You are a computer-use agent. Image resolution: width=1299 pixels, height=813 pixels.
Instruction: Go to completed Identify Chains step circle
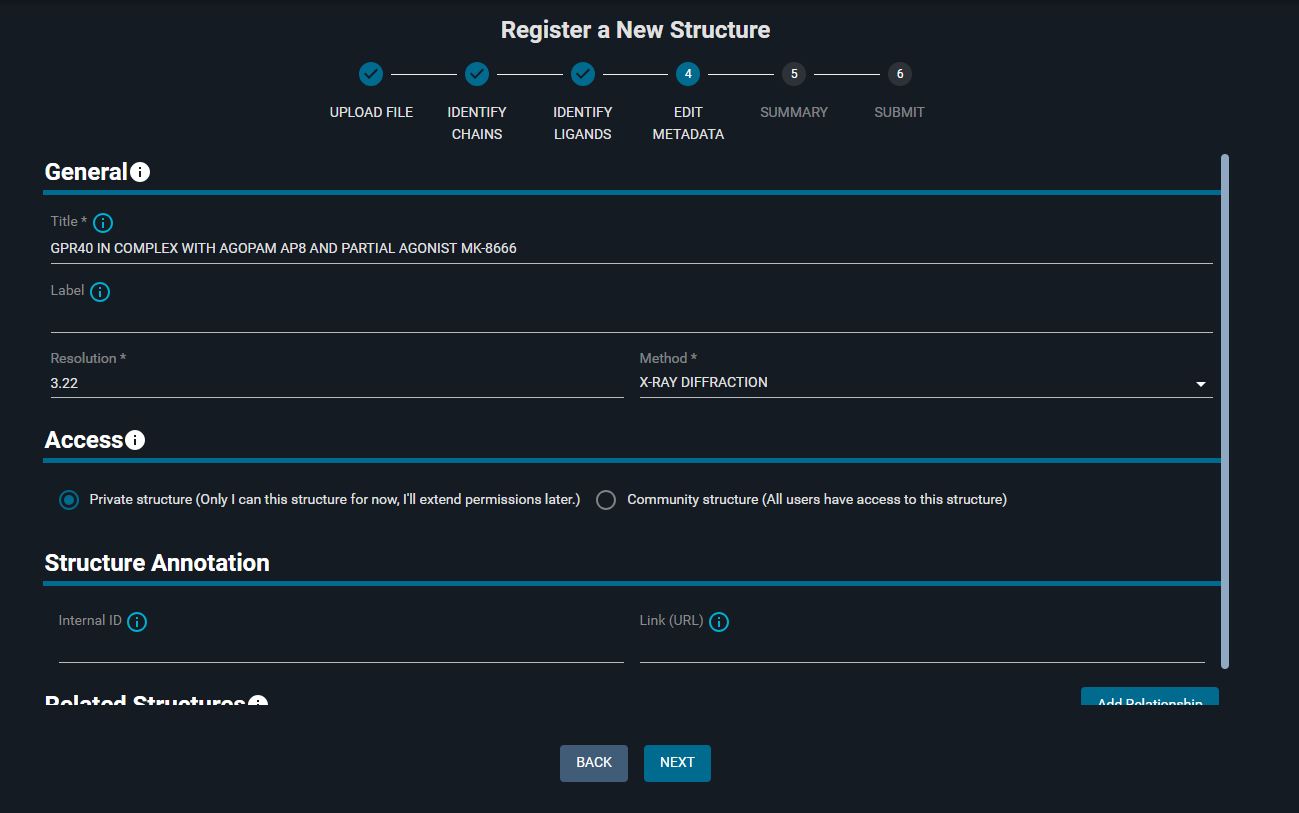[x=477, y=74]
